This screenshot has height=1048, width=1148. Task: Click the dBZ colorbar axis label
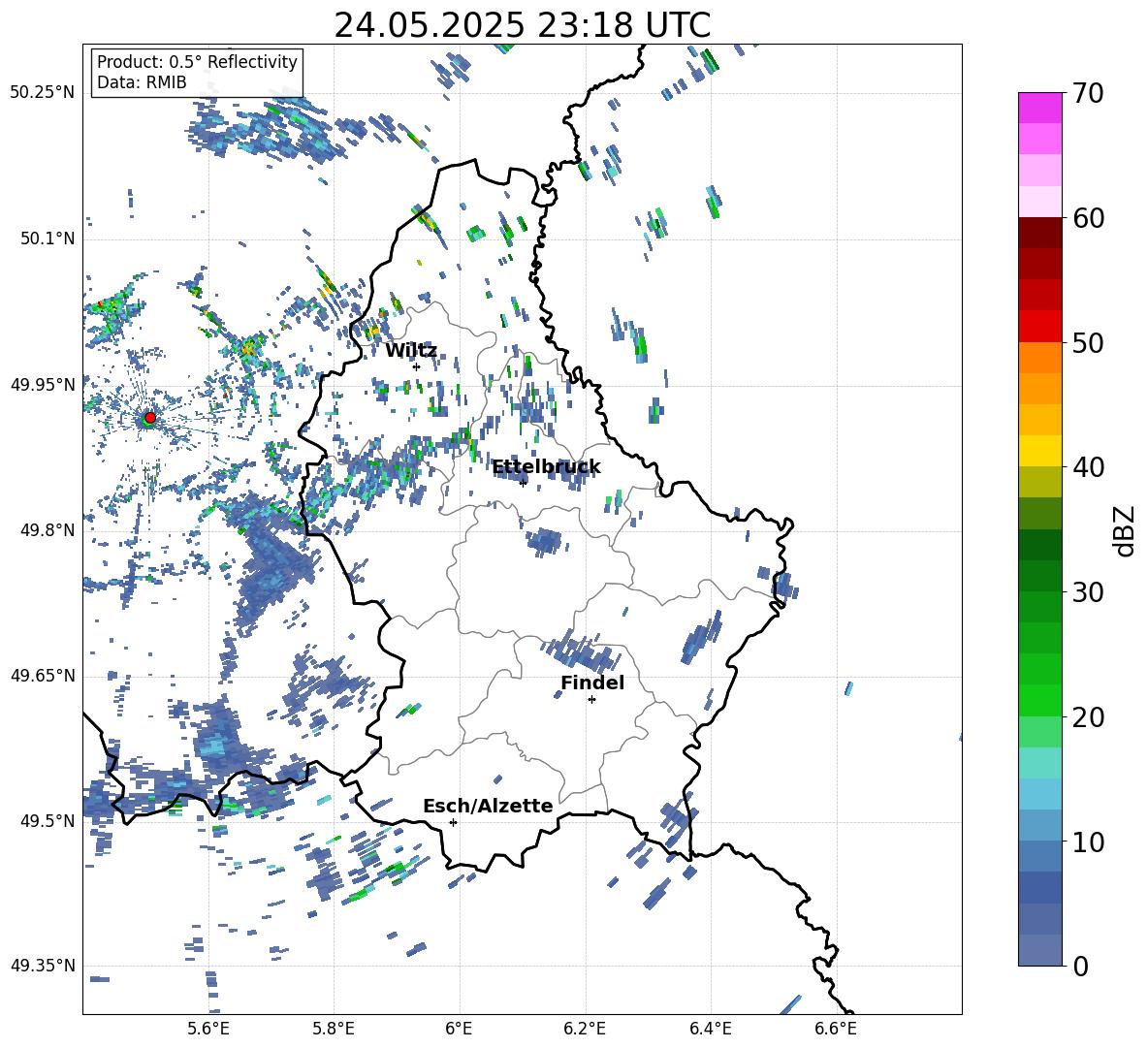(x=1124, y=530)
